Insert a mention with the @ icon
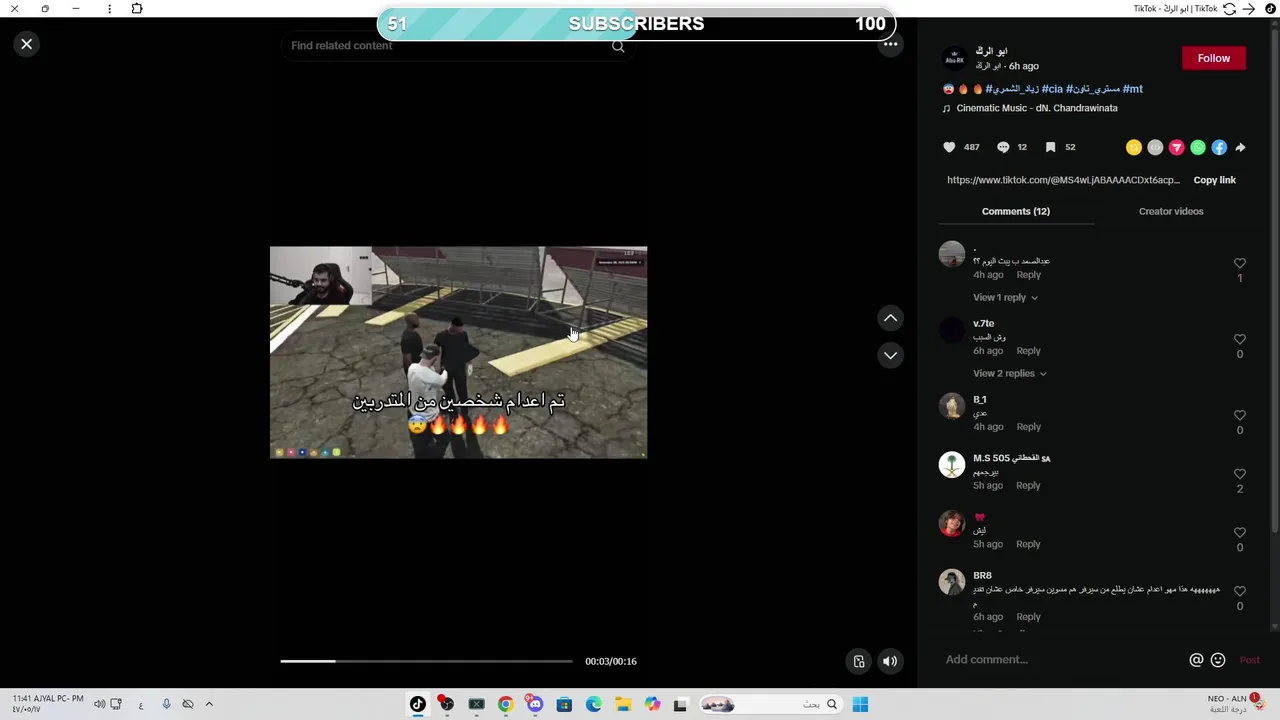The height and width of the screenshot is (720, 1280). (1196, 660)
